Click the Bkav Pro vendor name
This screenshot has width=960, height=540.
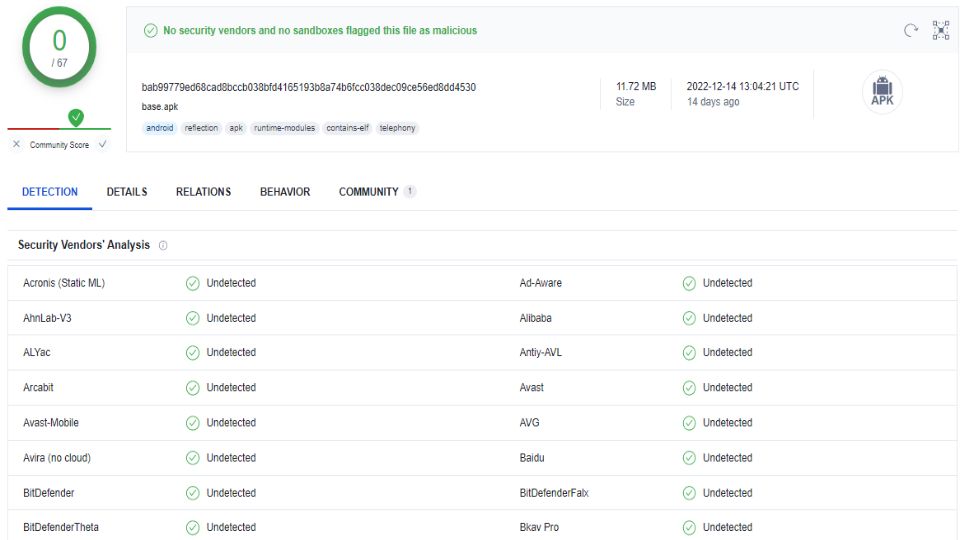pyautogui.click(x=539, y=527)
